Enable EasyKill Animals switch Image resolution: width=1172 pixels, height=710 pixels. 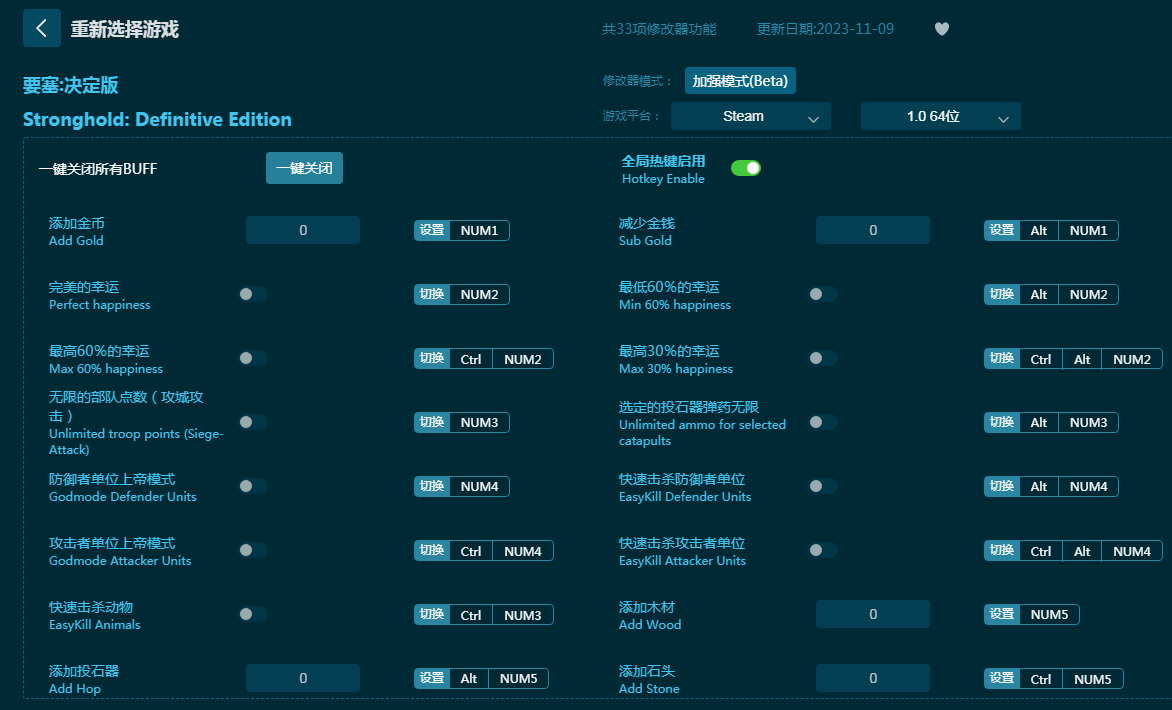253,614
